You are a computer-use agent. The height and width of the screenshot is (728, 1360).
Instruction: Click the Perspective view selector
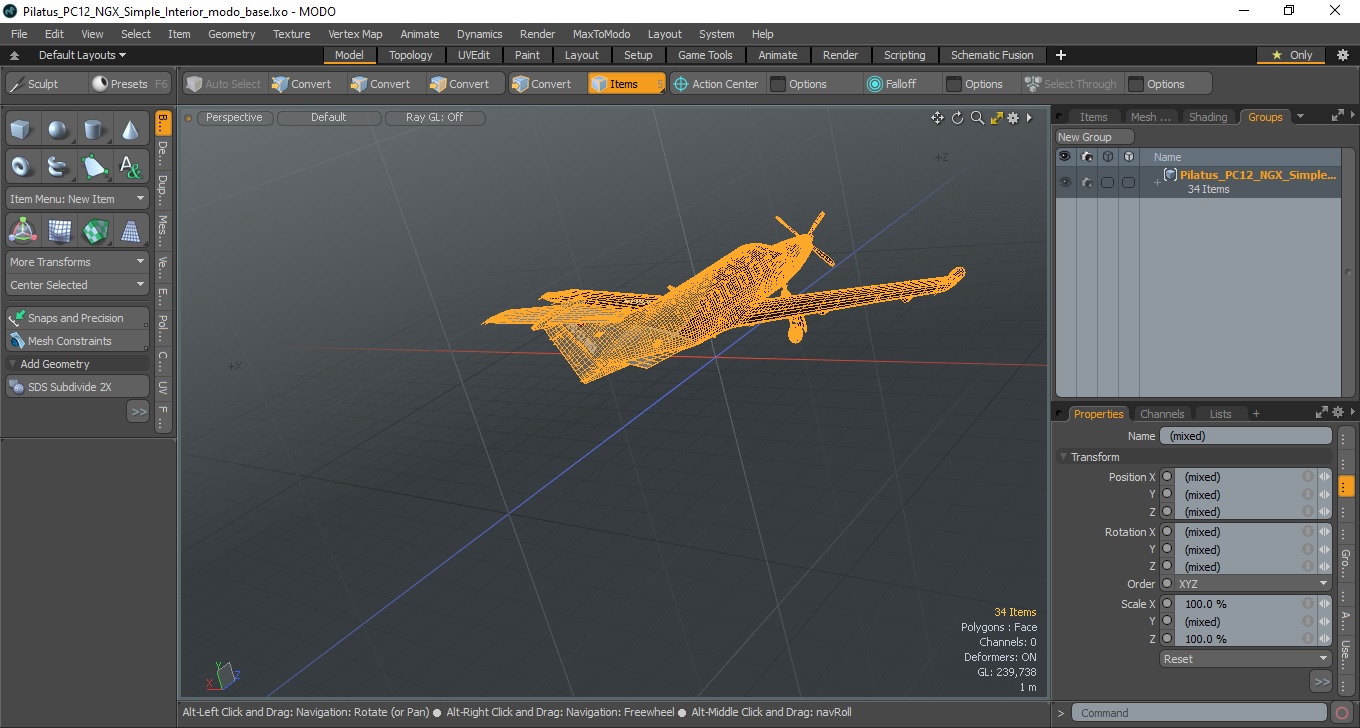234,118
